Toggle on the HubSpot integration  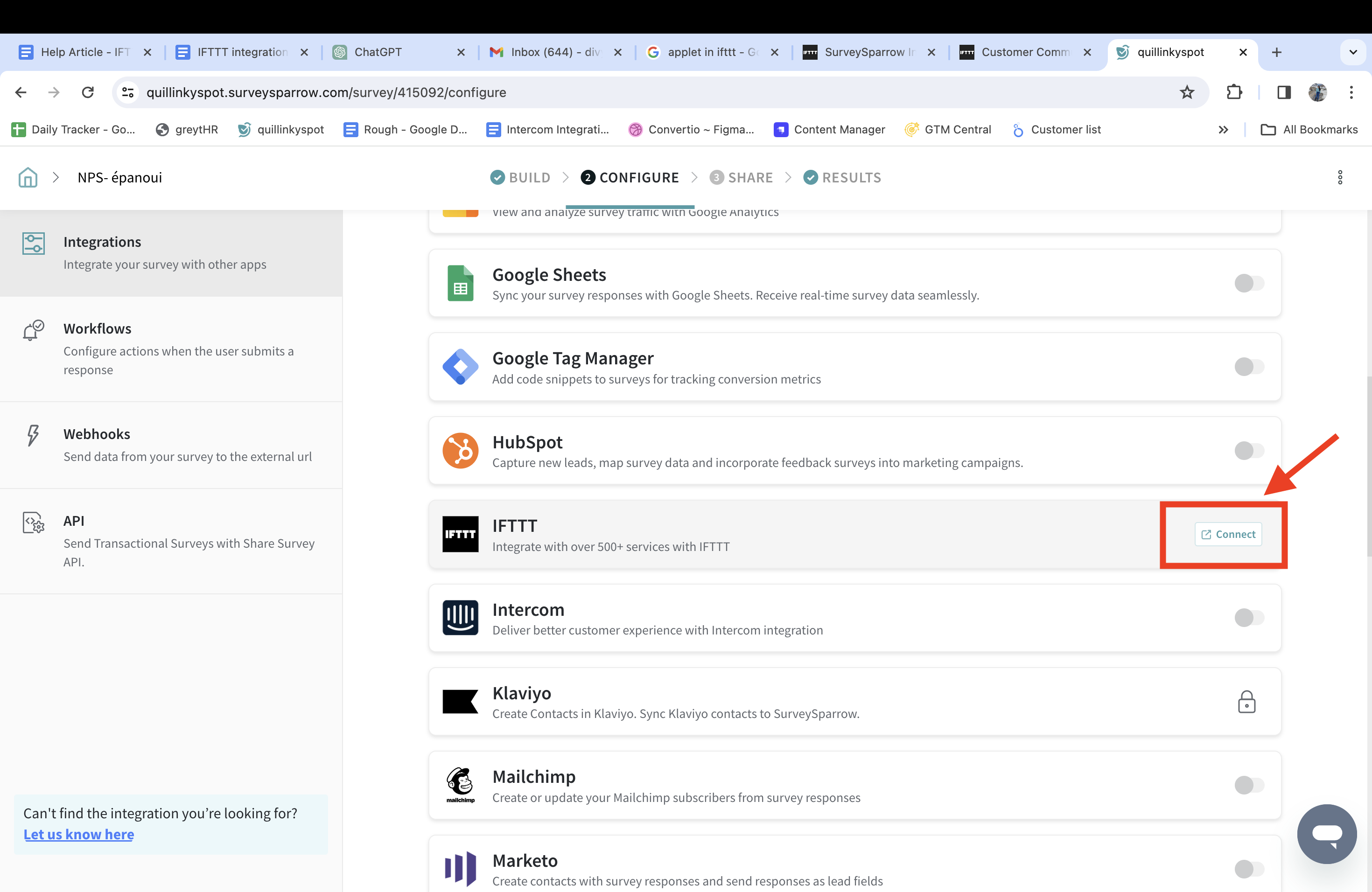pos(1249,451)
